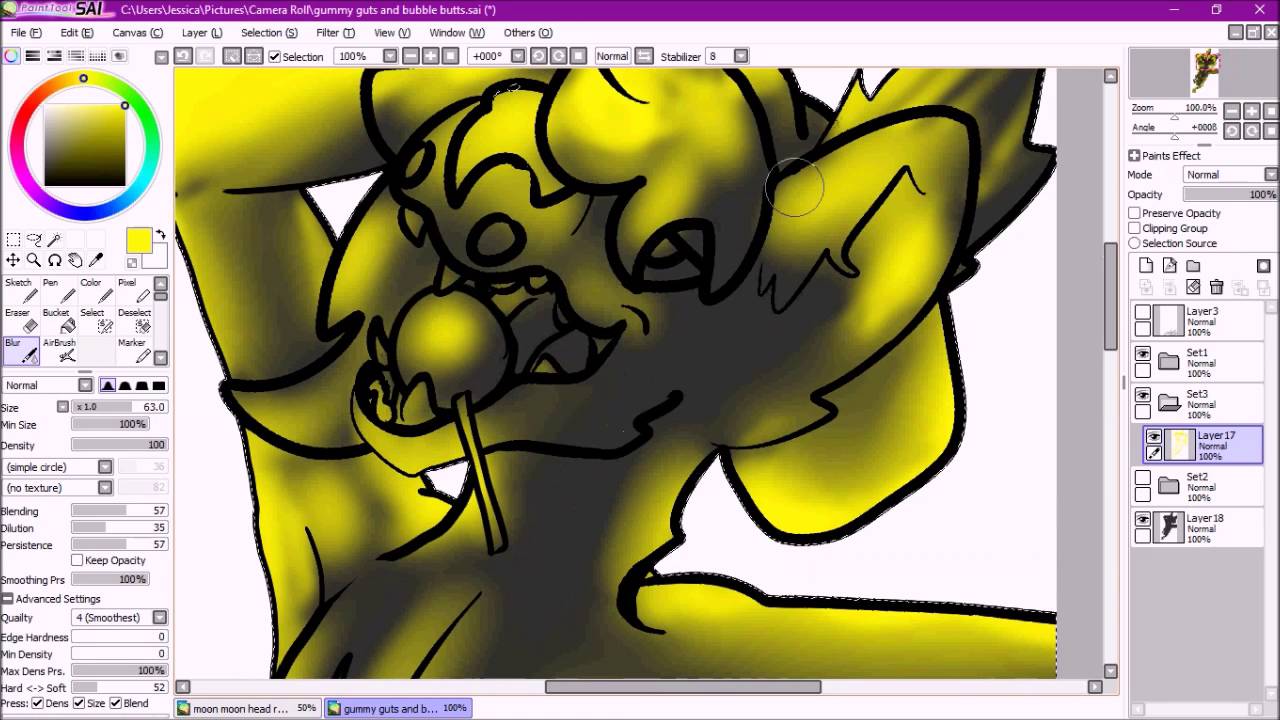This screenshot has width=1280, height=720.
Task: Adjust the brush Size slider
Action: [x=118, y=407]
